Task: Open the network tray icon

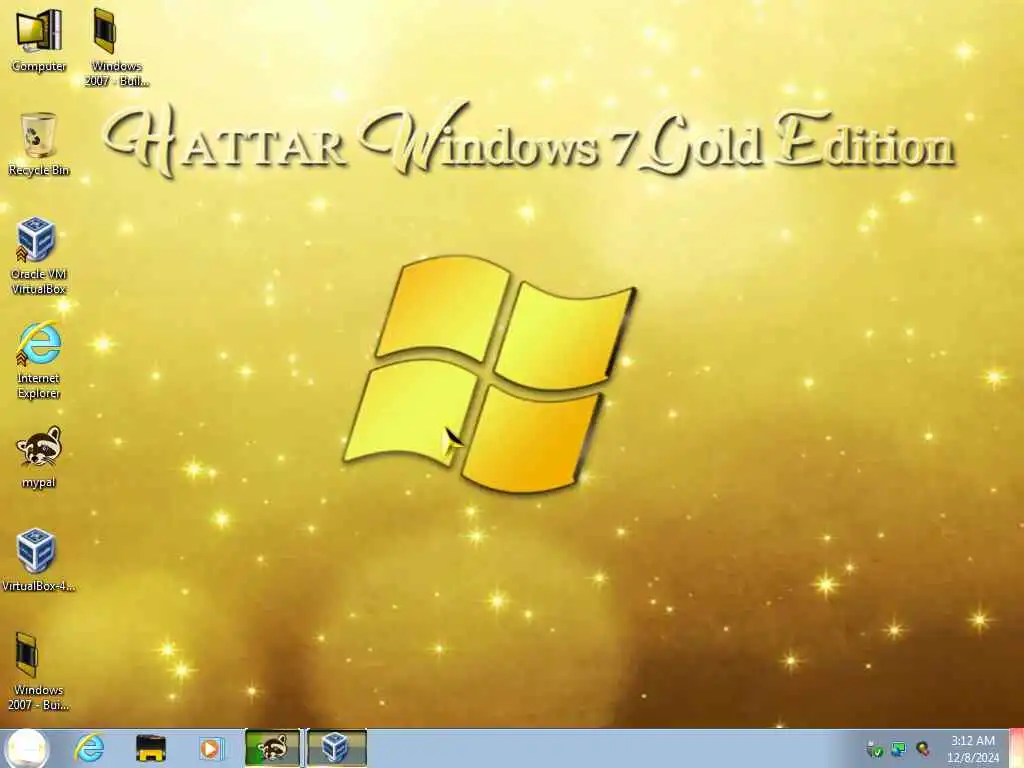Action: (899, 749)
